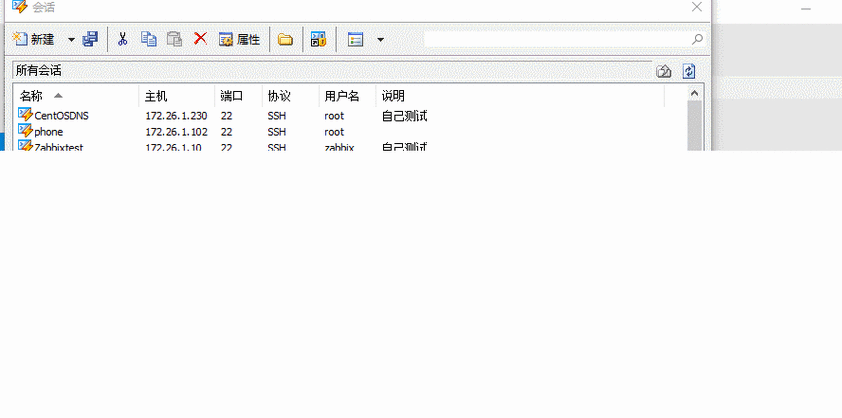Click the go up folder icon
This screenshot has width=842, height=418.
pyautogui.click(x=663, y=71)
